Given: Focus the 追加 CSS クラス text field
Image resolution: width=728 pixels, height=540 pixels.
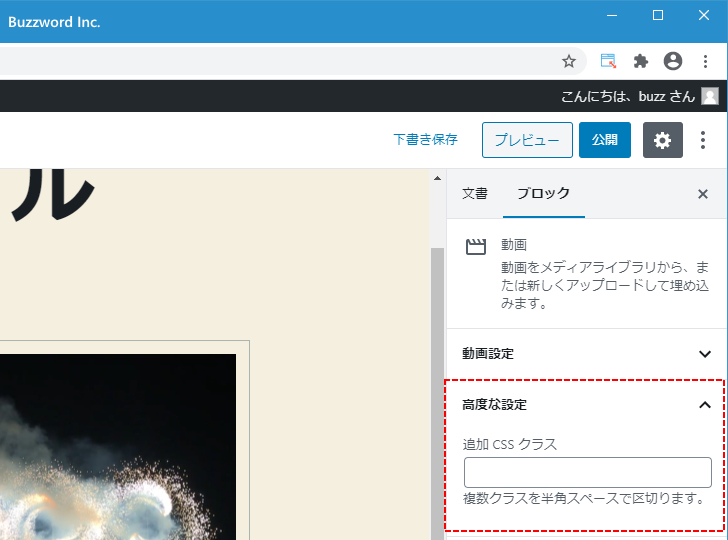Looking at the screenshot, I should click(x=587, y=472).
